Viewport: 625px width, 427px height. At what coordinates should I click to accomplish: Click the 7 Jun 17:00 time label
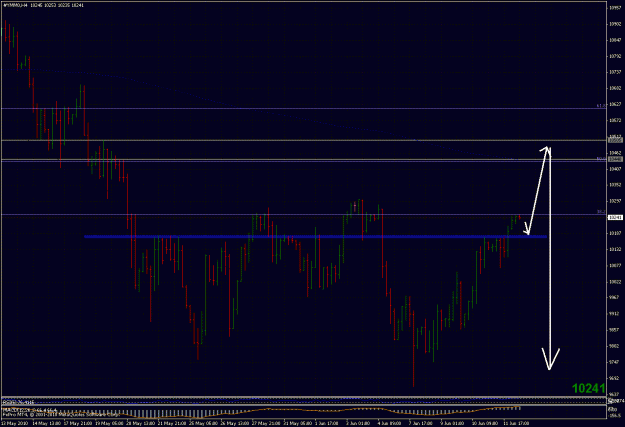click(421, 423)
